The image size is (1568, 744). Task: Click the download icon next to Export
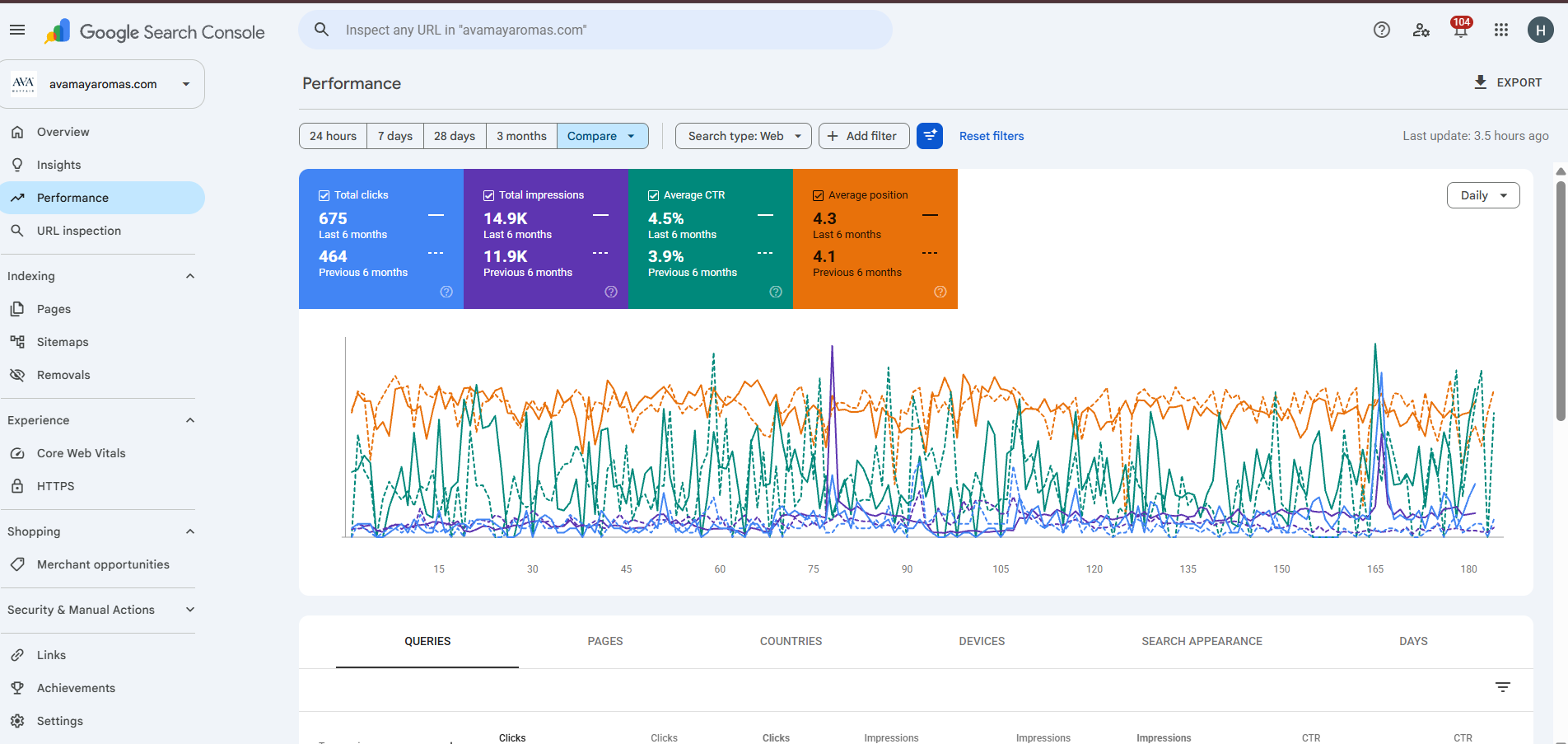click(x=1480, y=82)
